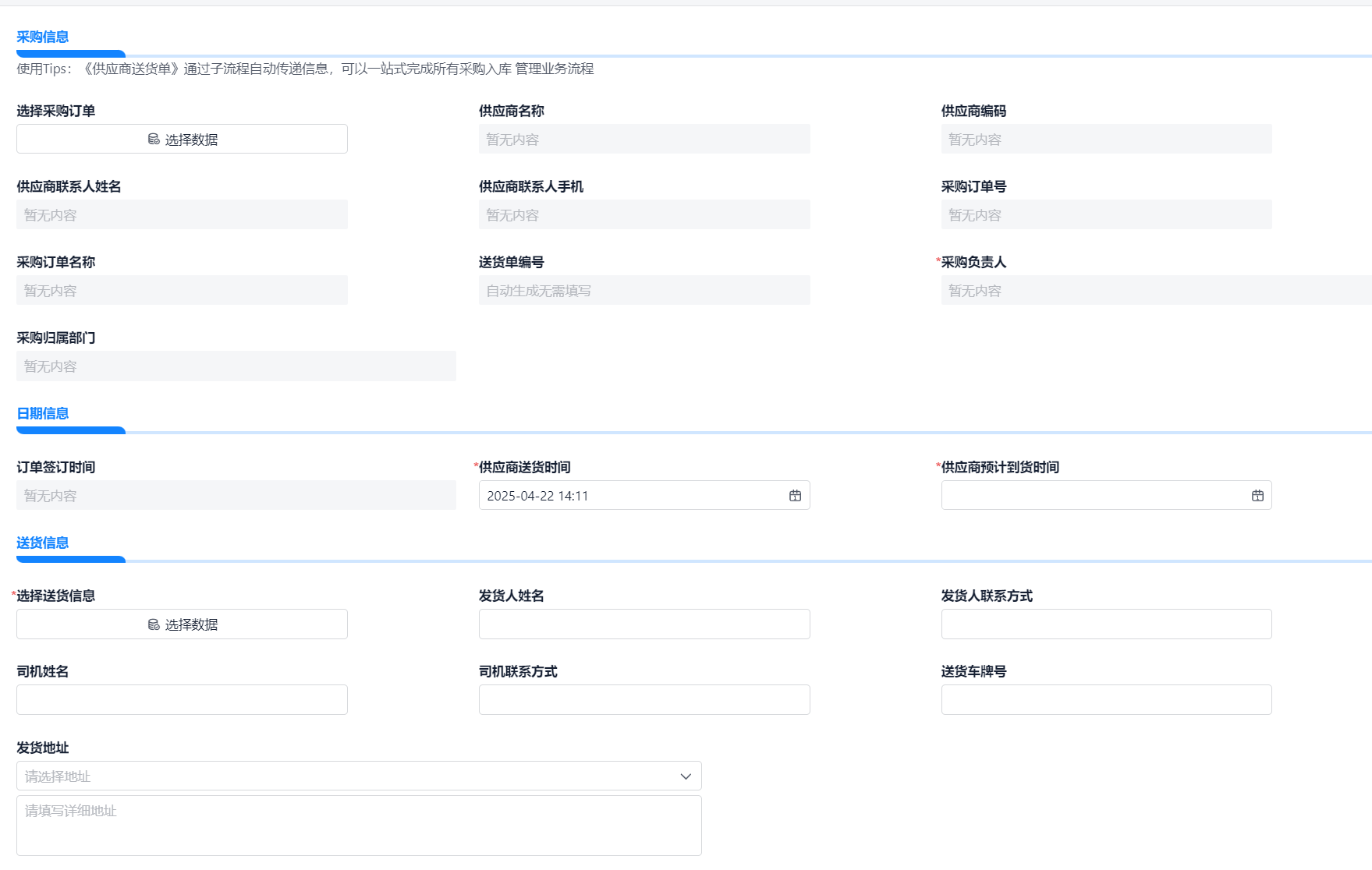
Task: Click the 供应商名称 field
Action: pos(644,139)
